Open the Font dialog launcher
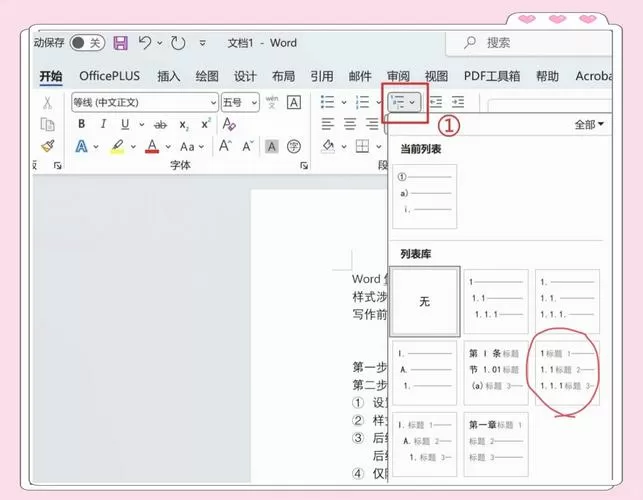643x500 pixels. pos(304,165)
